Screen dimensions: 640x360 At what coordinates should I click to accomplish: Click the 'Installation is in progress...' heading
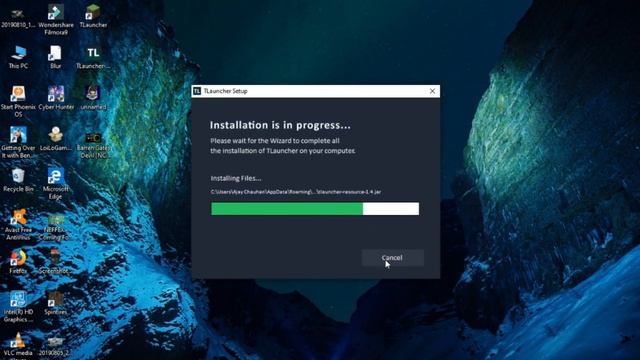pyautogui.click(x=280, y=125)
